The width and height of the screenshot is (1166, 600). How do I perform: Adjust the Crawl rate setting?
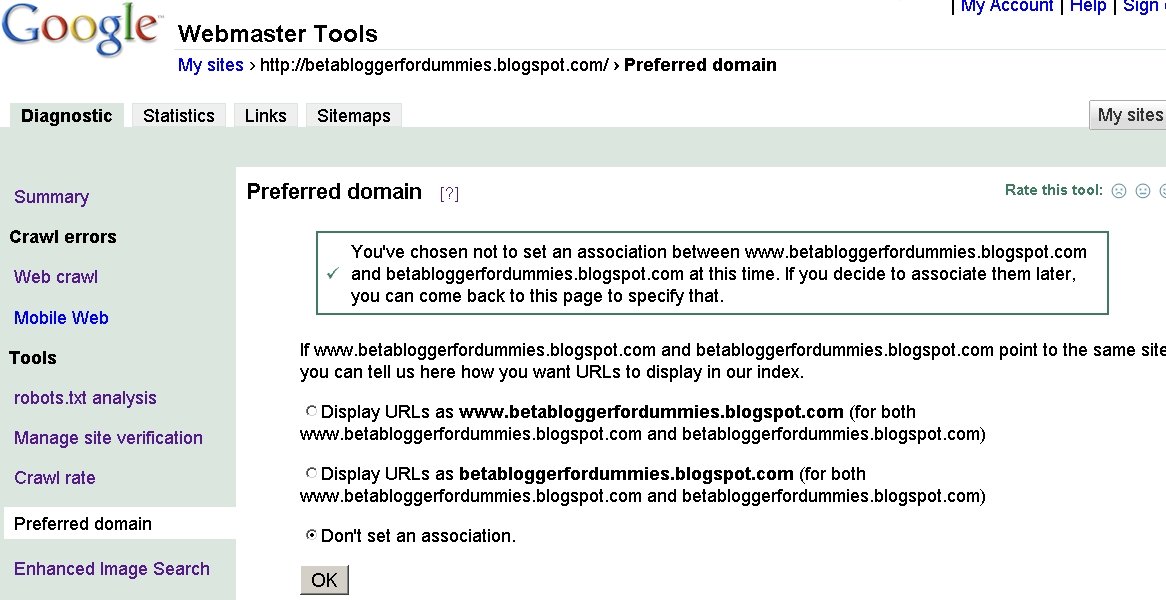[54, 477]
